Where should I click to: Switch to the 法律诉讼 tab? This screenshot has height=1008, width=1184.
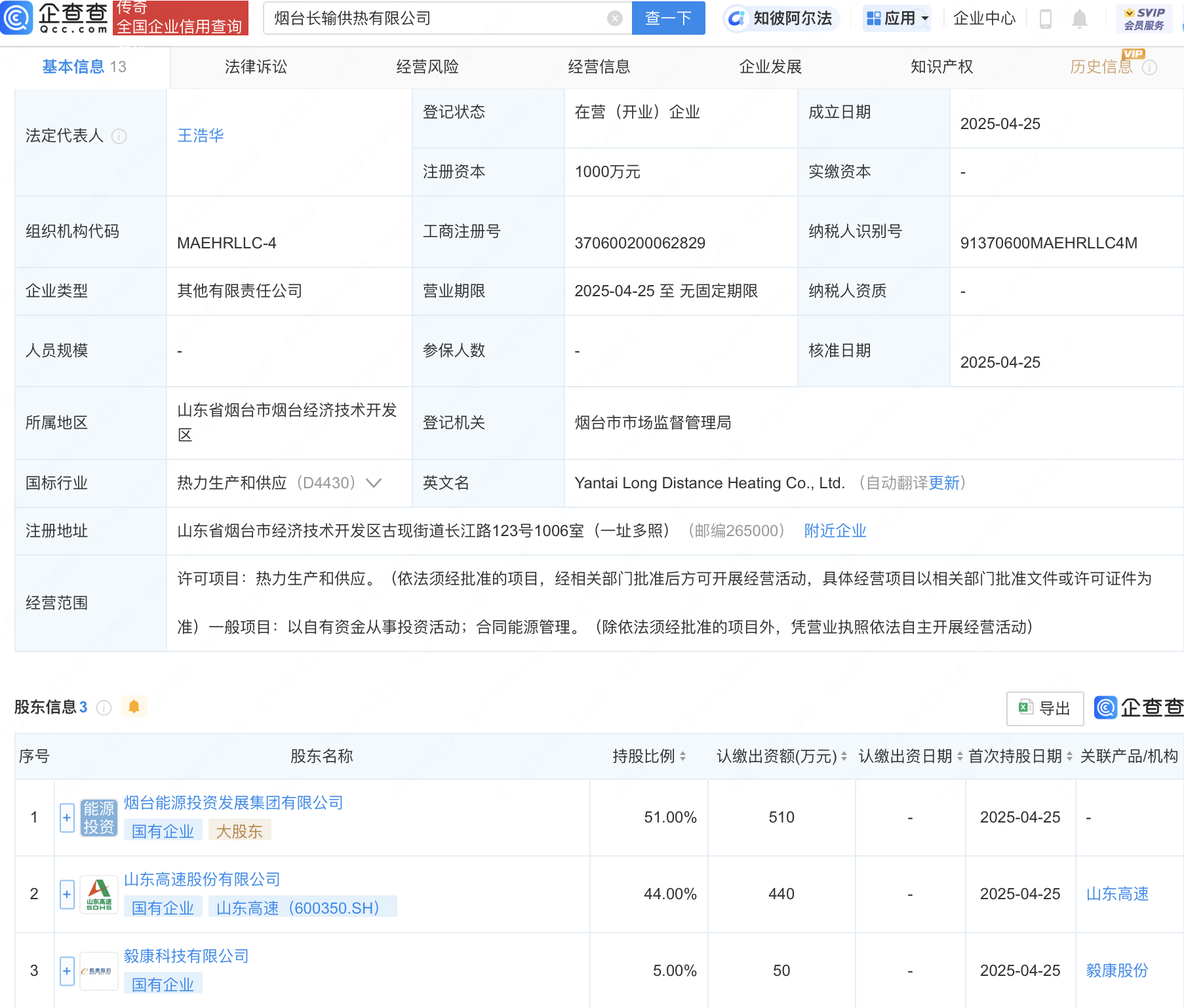256,67
